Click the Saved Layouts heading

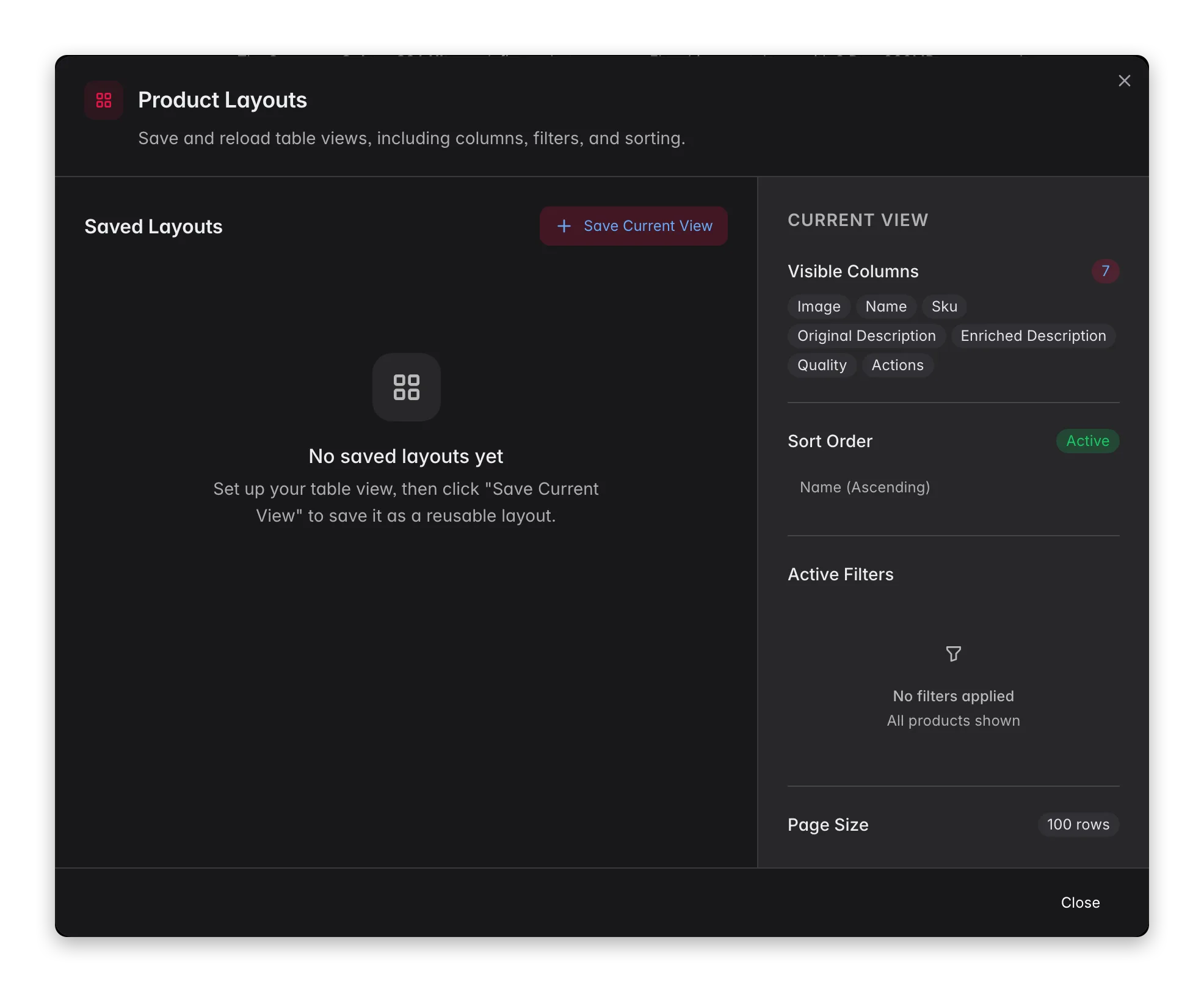coord(153,227)
